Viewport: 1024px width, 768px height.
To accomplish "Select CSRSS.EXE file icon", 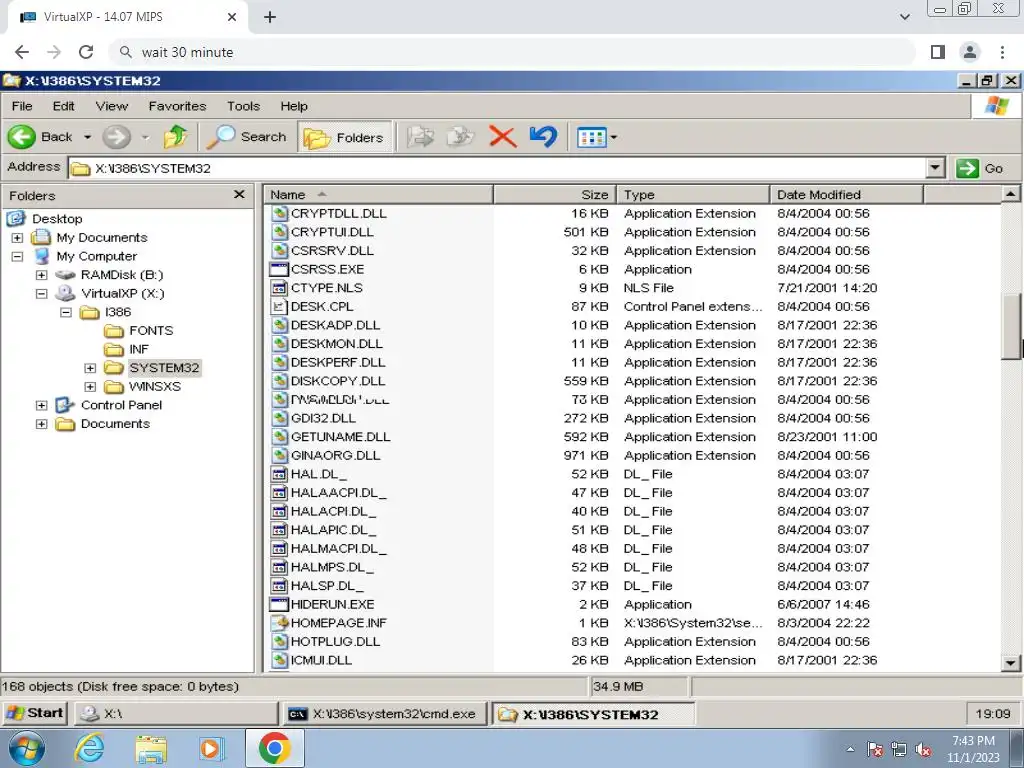I will tap(280, 269).
